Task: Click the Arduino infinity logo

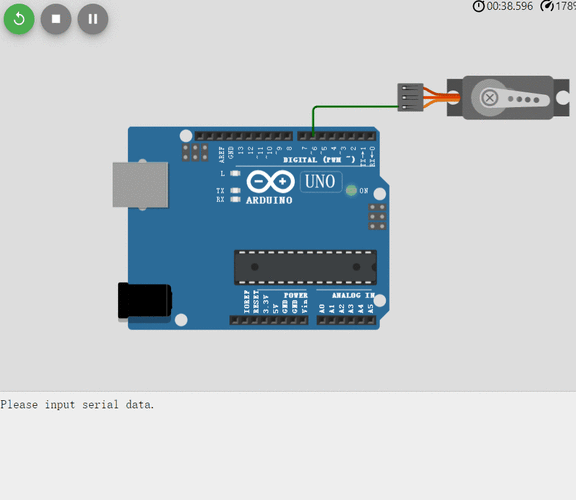Action: (271, 182)
